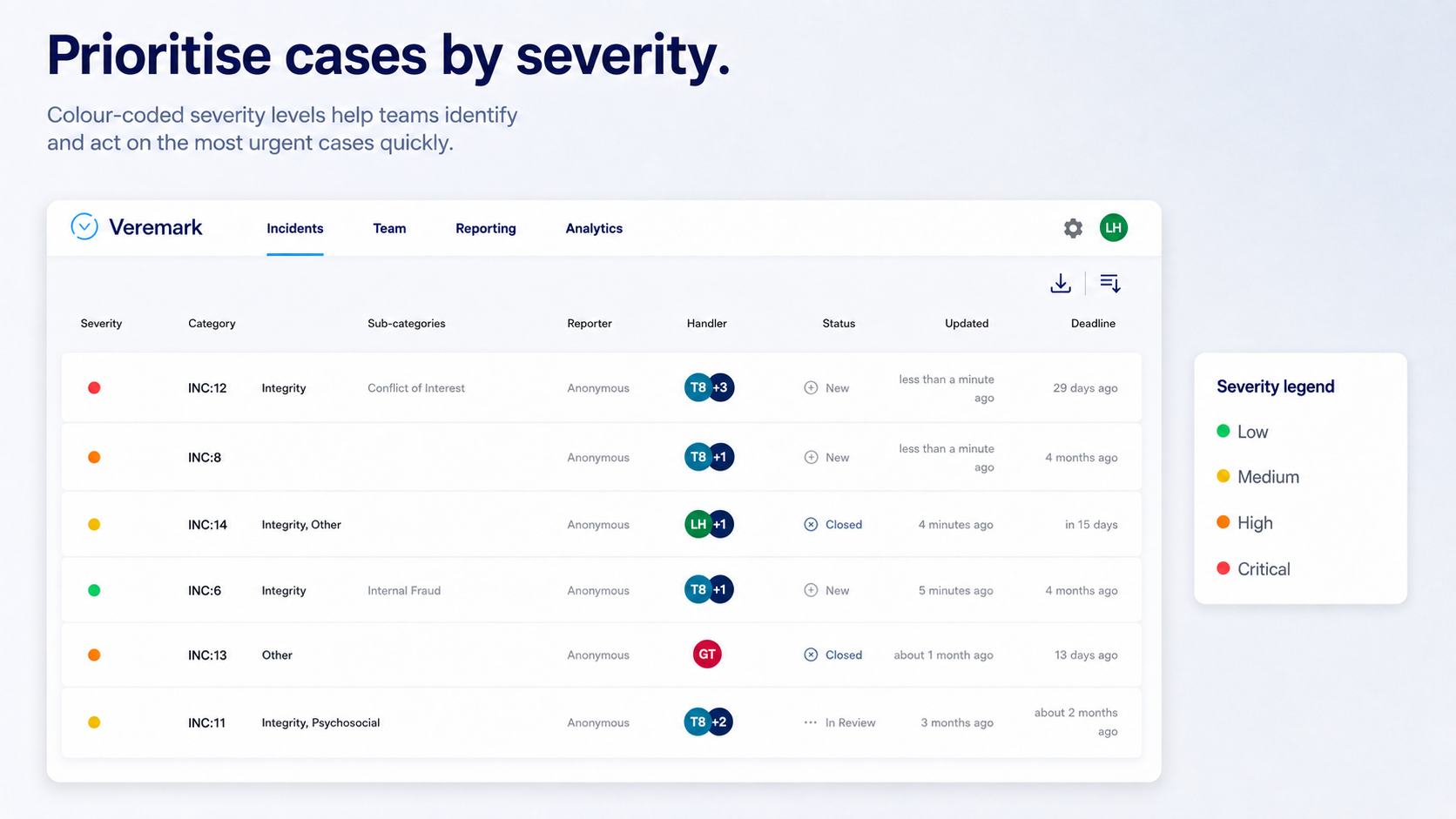Sort by the Category column header
Image resolution: width=1456 pixels, height=819 pixels.
tap(212, 323)
